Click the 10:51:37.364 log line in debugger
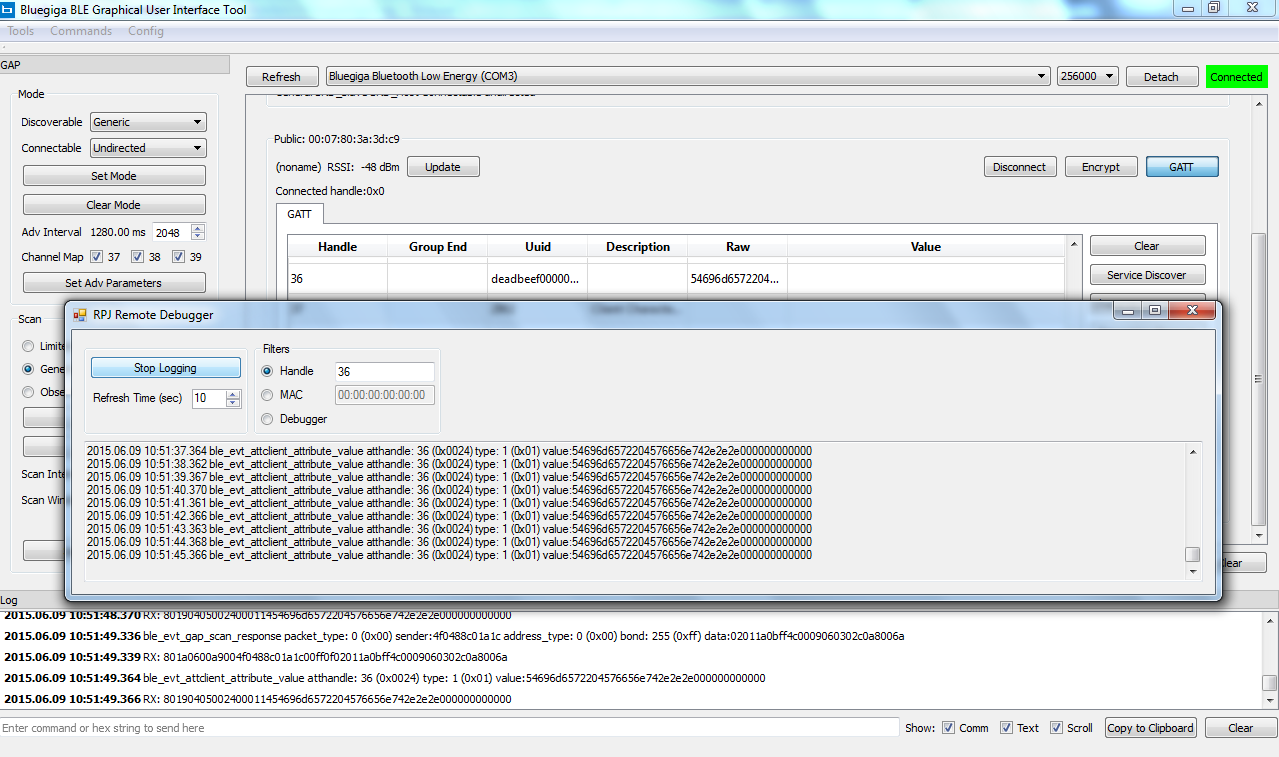Screen dimensions: 1279x757 tap(450, 451)
